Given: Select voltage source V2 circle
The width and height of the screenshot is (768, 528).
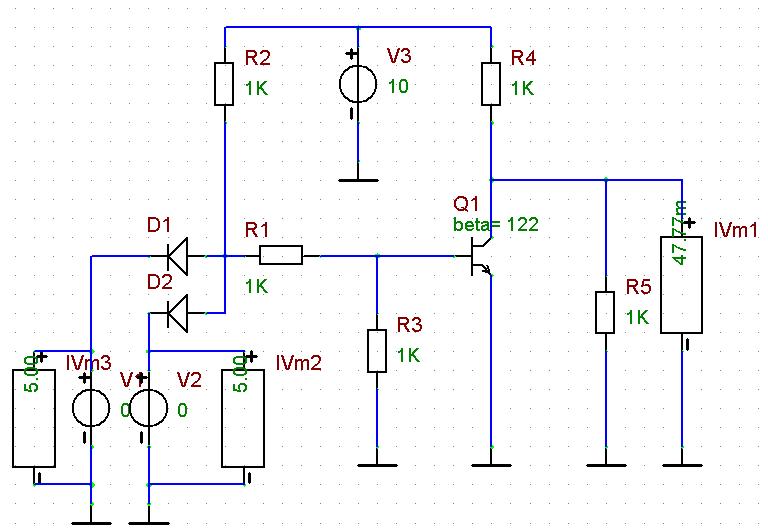Looking at the screenshot, I should click(148, 408).
